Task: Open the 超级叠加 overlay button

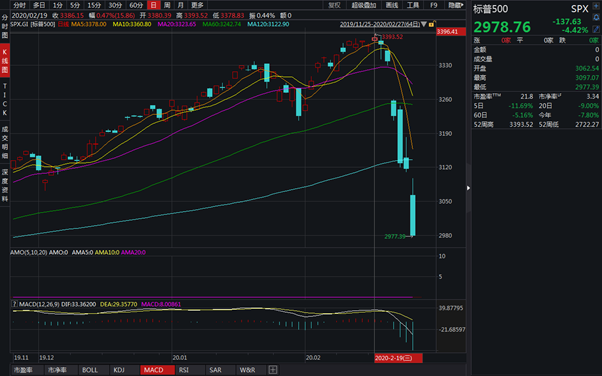Action: coord(364,5)
